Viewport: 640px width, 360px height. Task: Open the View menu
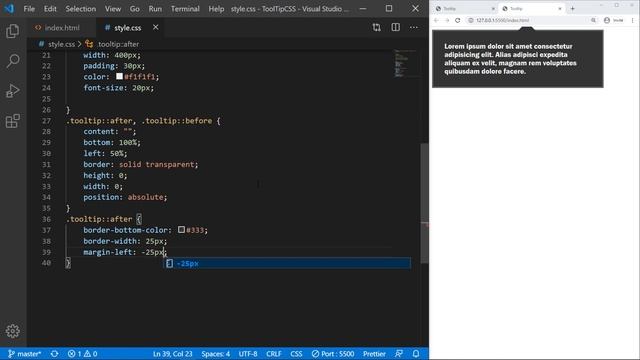click(113, 9)
